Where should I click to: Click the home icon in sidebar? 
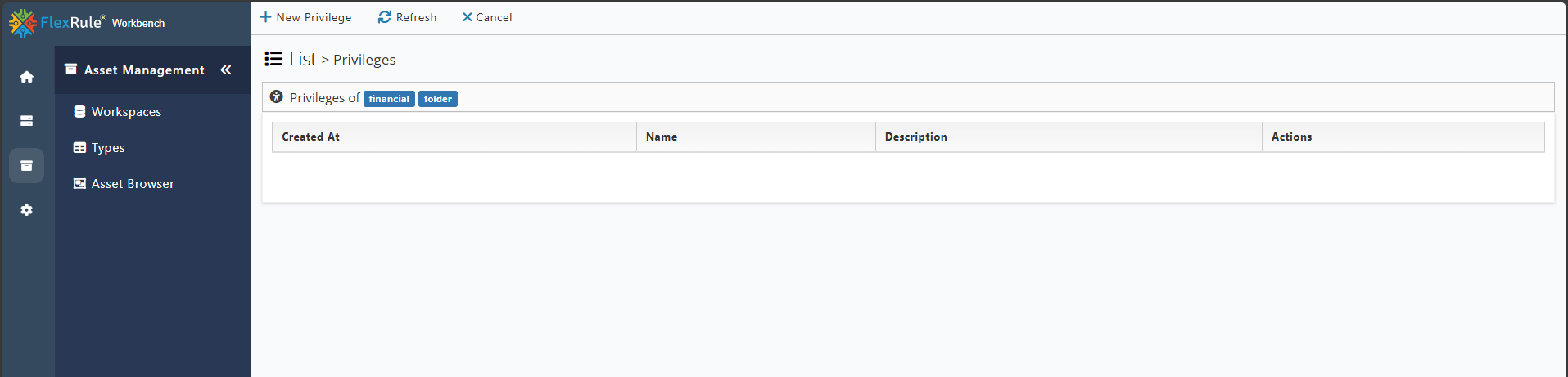[x=27, y=77]
